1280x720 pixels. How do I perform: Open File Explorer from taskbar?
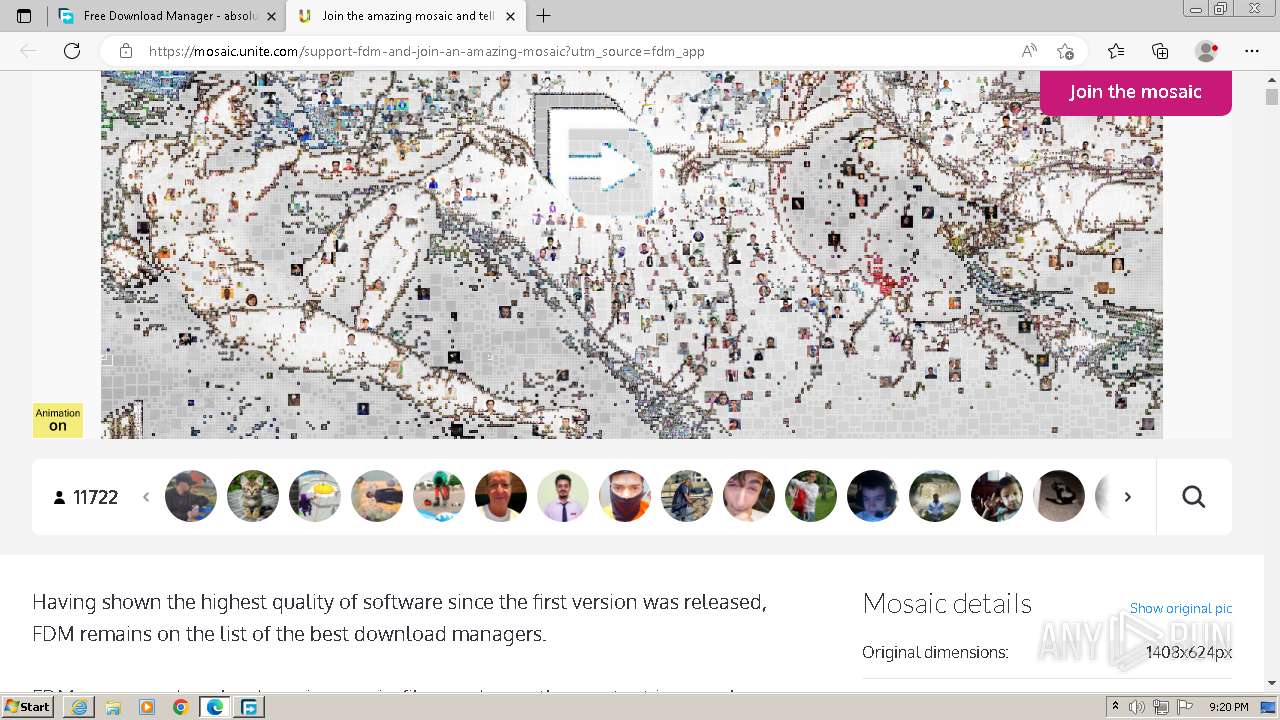pyautogui.click(x=113, y=707)
